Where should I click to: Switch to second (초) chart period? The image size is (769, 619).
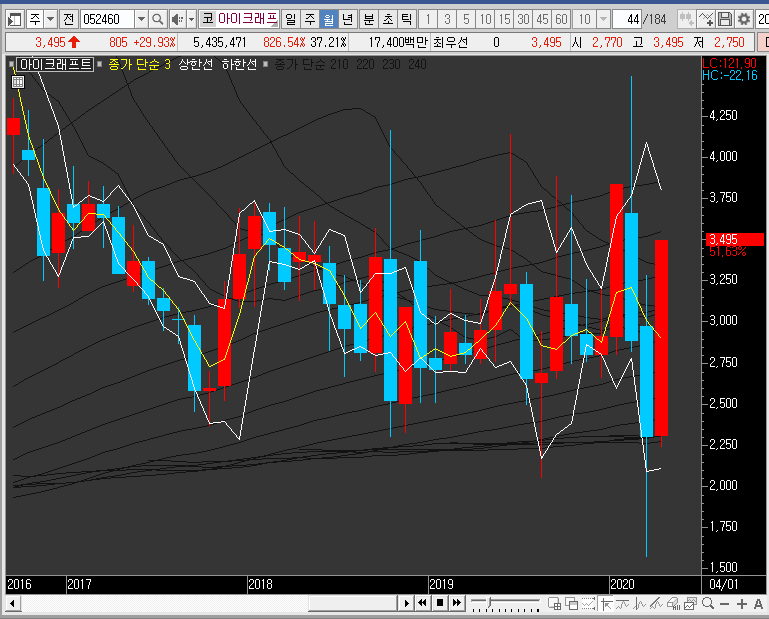388,20
